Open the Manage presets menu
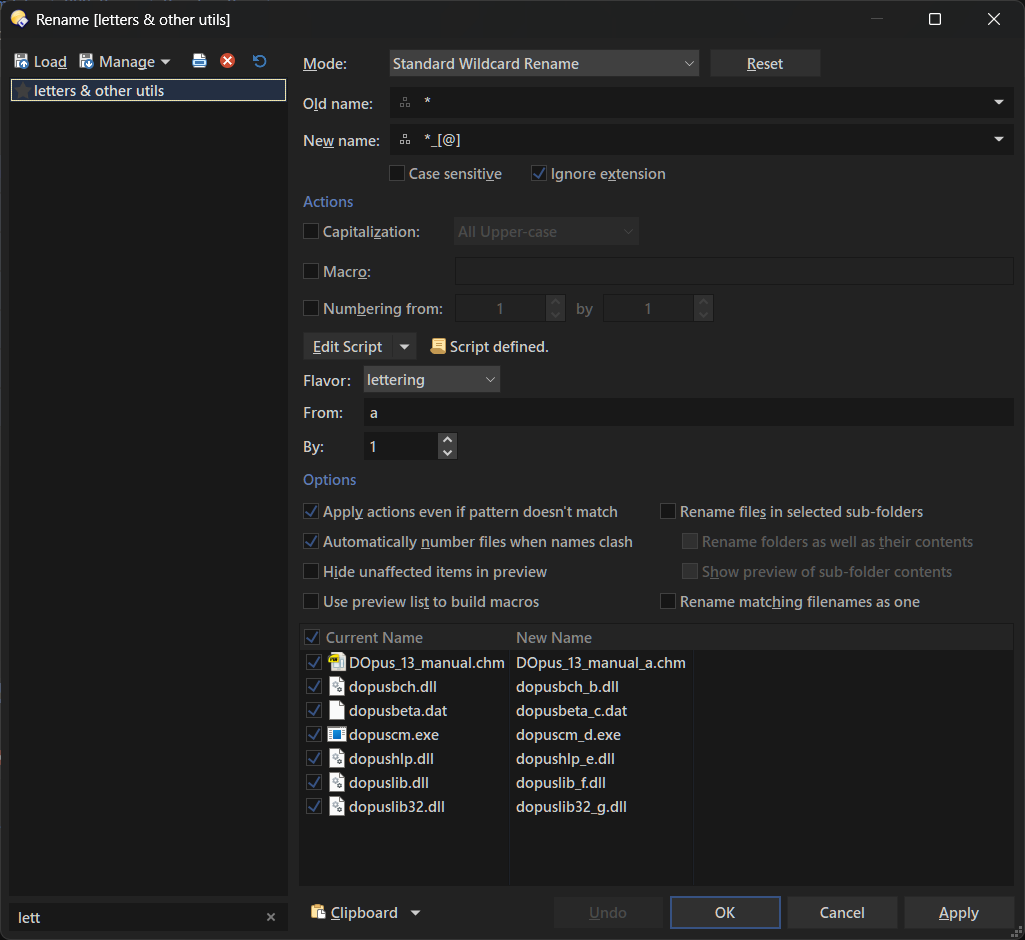The height and width of the screenshot is (940, 1025). (x=125, y=62)
